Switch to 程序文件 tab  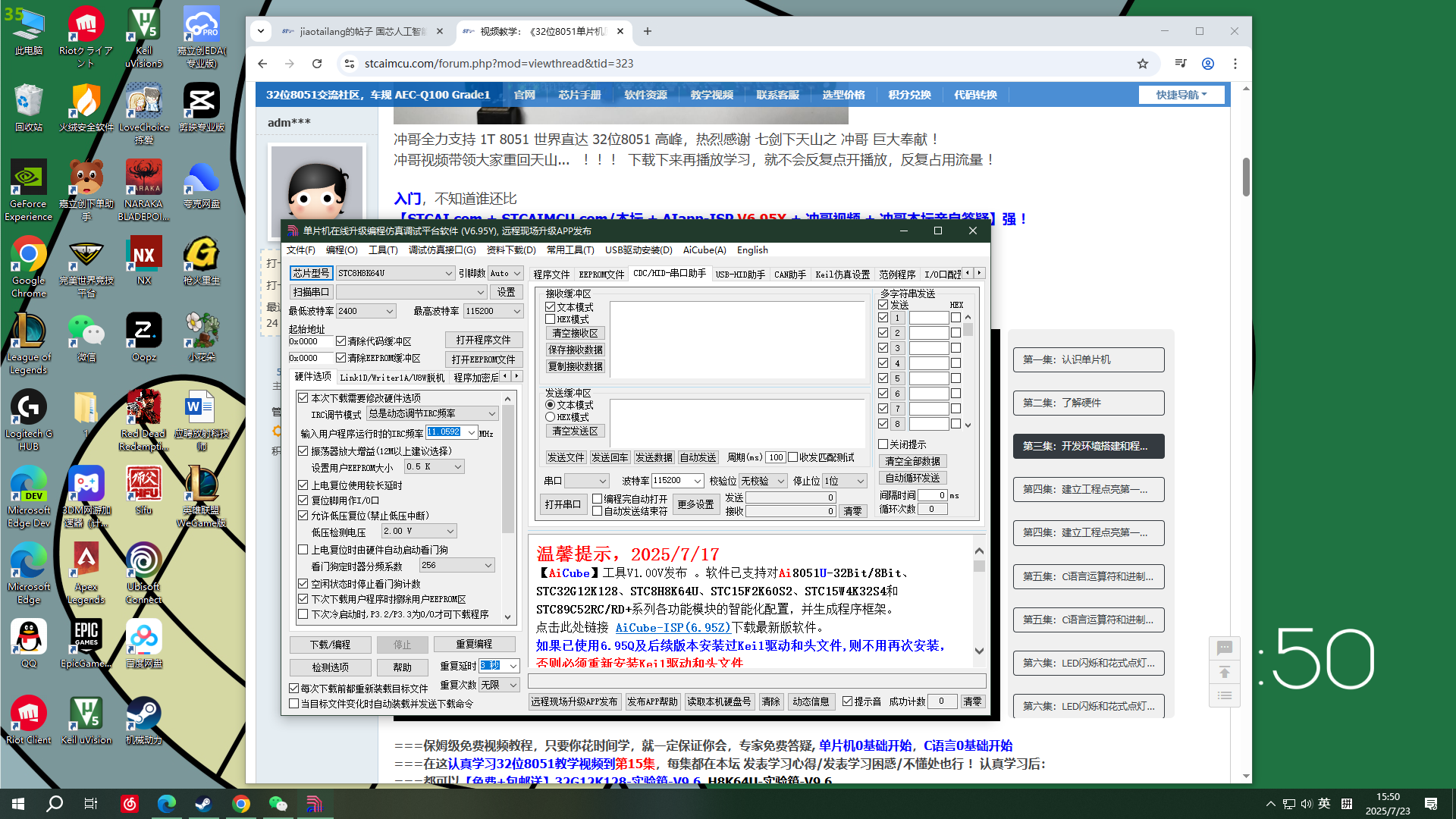tap(551, 275)
